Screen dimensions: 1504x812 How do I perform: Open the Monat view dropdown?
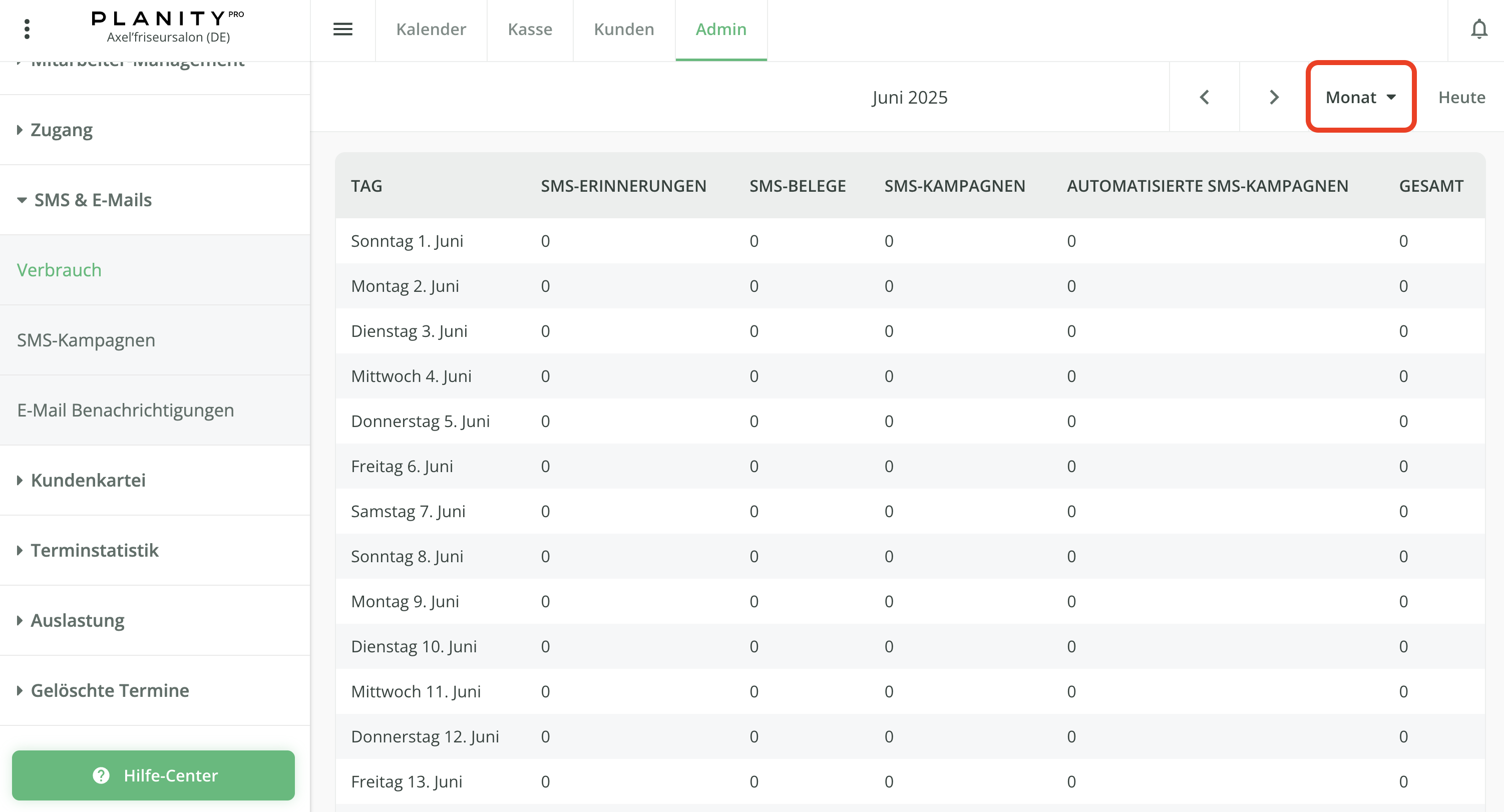pos(1360,97)
